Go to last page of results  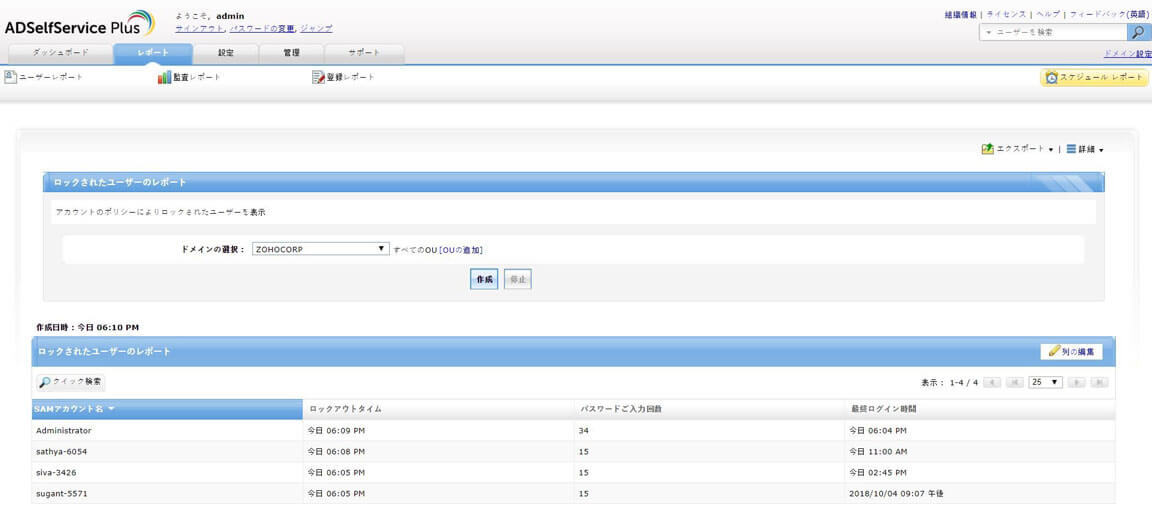pyautogui.click(x=1099, y=383)
